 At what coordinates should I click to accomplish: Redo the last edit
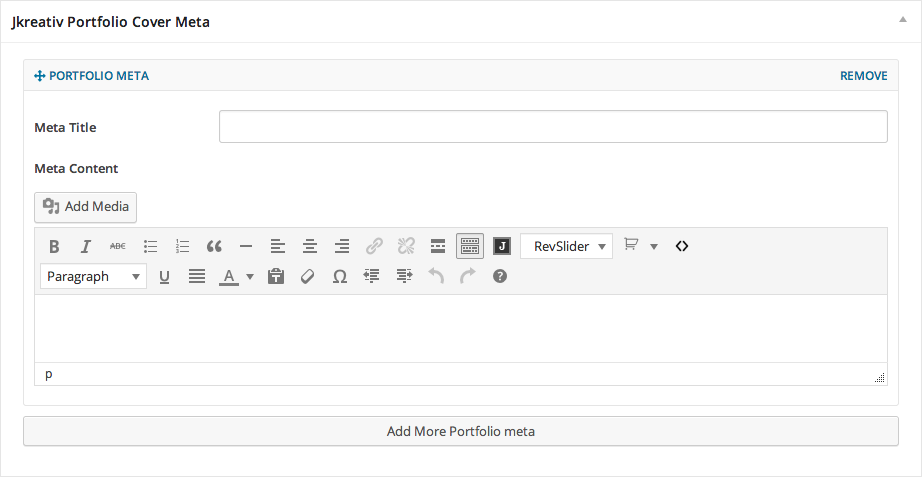[467, 276]
